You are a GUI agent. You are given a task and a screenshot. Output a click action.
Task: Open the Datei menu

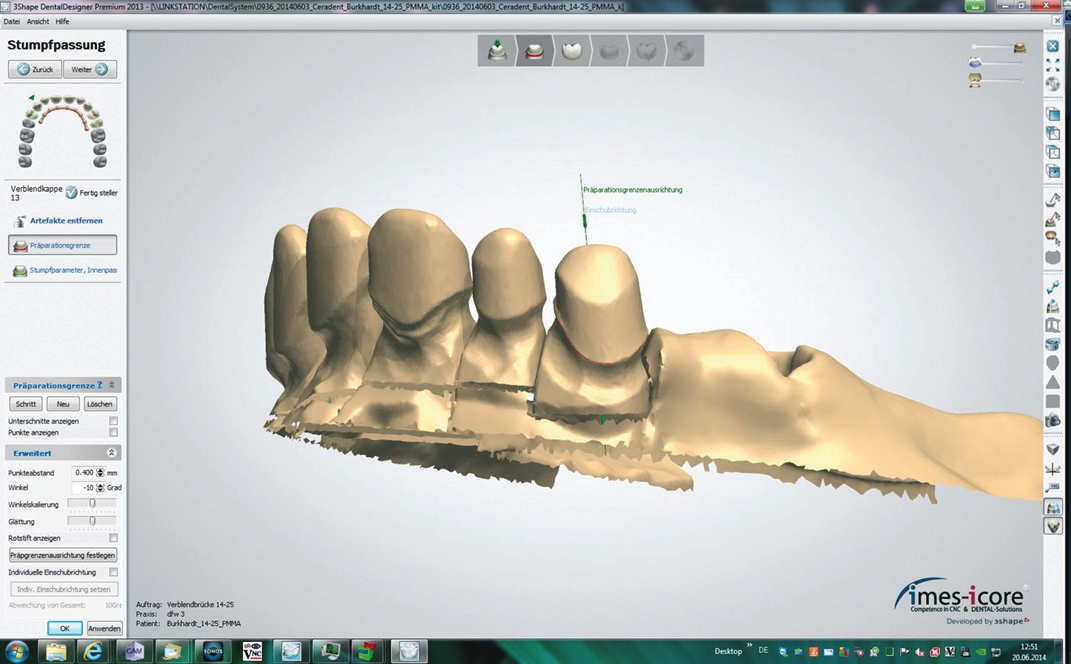click(x=12, y=22)
